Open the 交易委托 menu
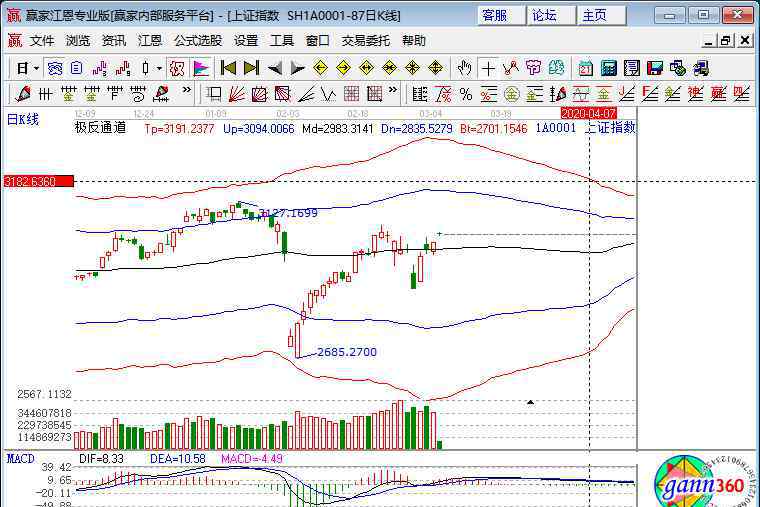 point(365,41)
